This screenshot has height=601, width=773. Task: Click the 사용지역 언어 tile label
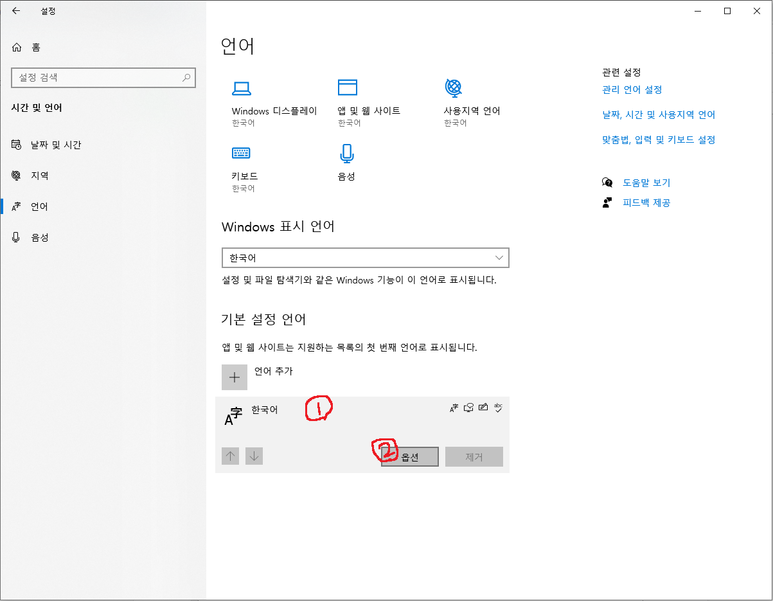click(x=472, y=111)
